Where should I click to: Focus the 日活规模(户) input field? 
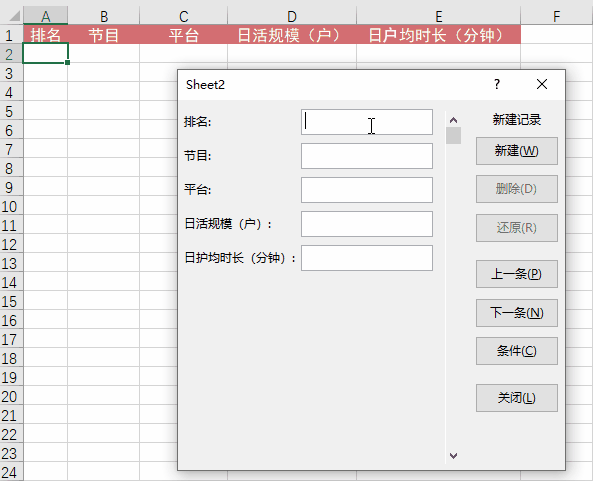(367, 224)
